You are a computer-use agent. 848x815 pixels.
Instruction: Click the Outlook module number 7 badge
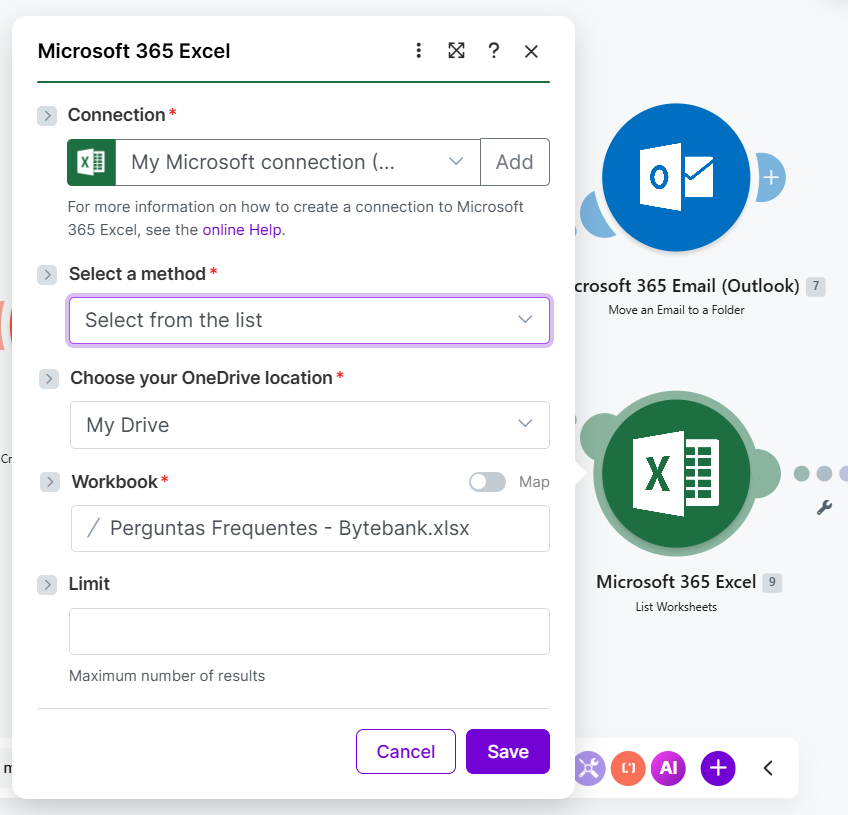(x=816, y=286)
